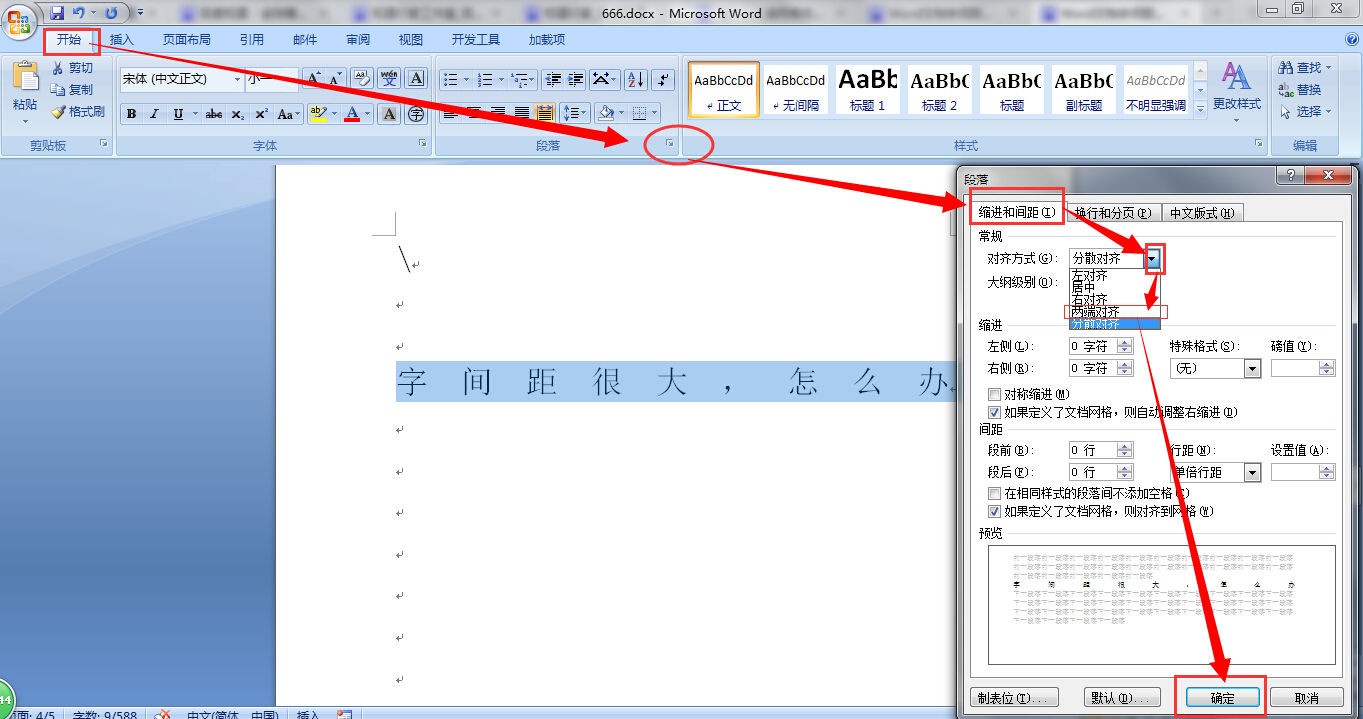This screenshot has width=1363, height=719.
Task: Open the font size dropdown 小一
Action: 292,79
